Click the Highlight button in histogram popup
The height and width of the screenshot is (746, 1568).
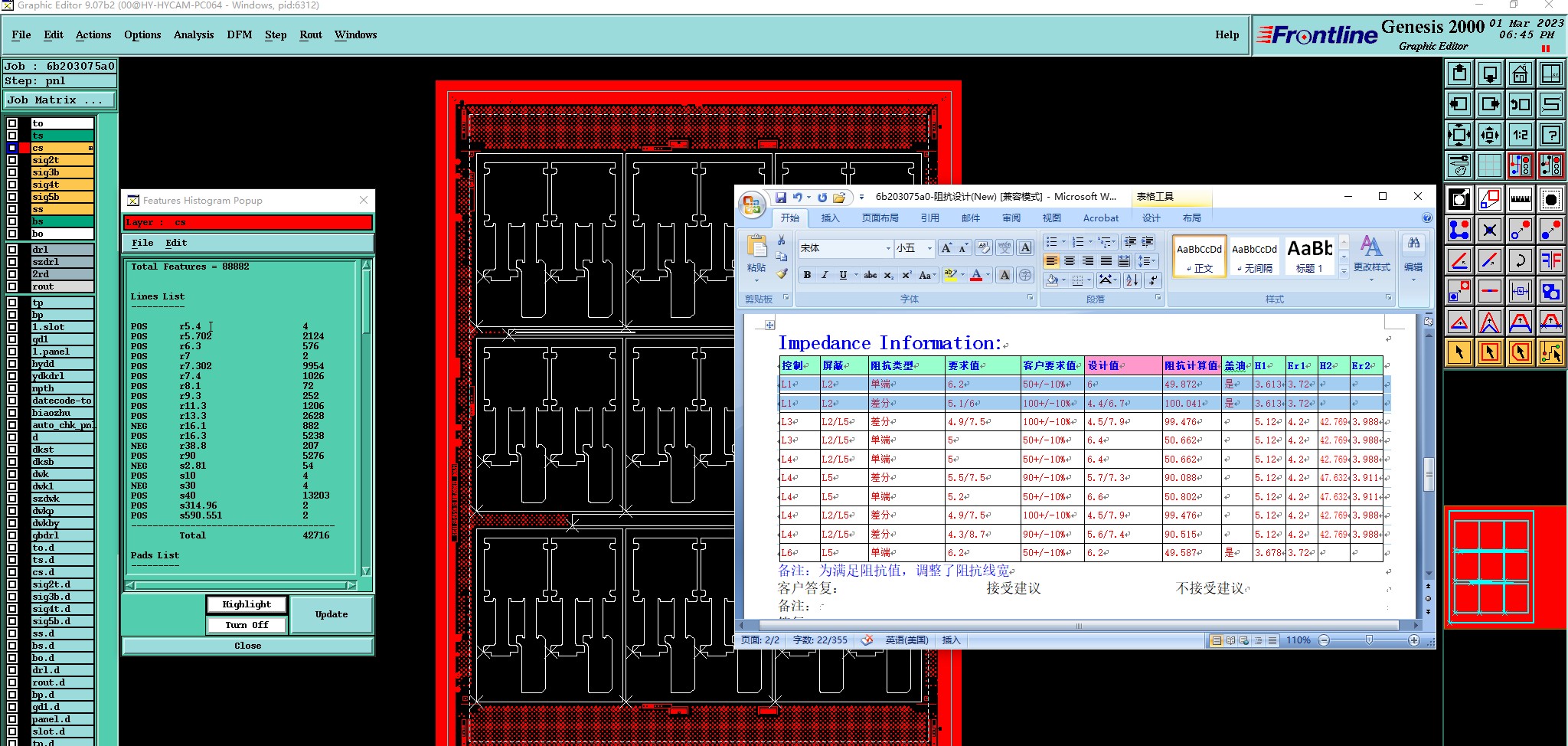click(247, 604)
